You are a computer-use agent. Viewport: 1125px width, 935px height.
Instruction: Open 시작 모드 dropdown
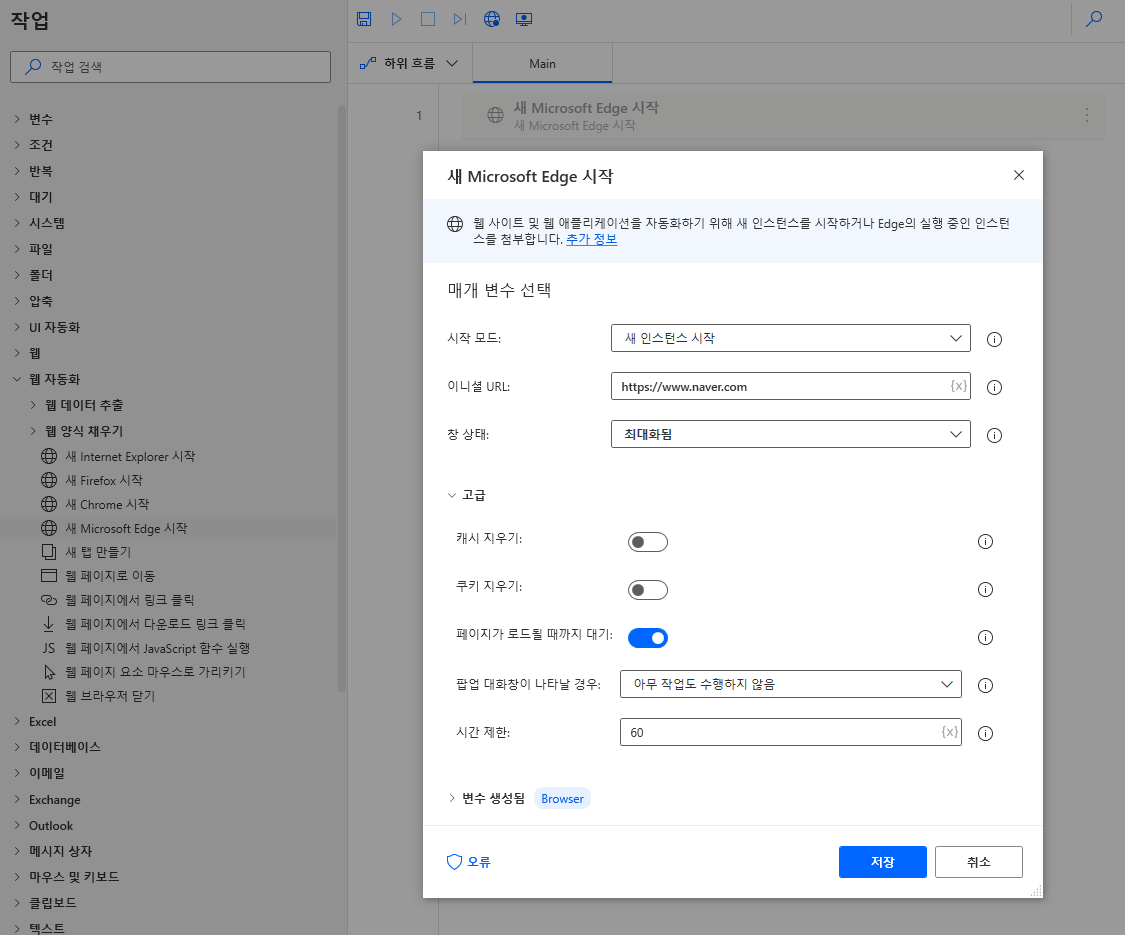790,338
